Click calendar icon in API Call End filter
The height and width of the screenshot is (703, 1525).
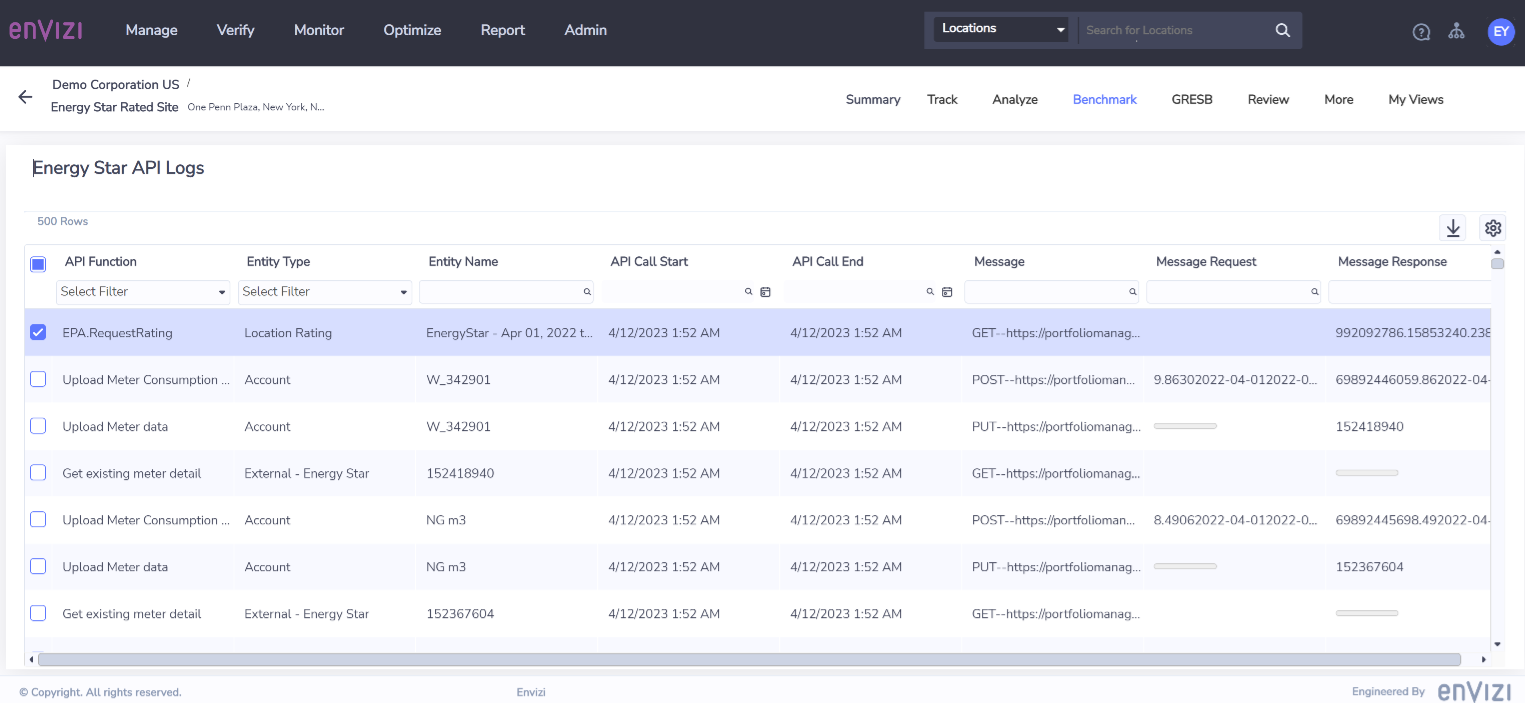947,292
